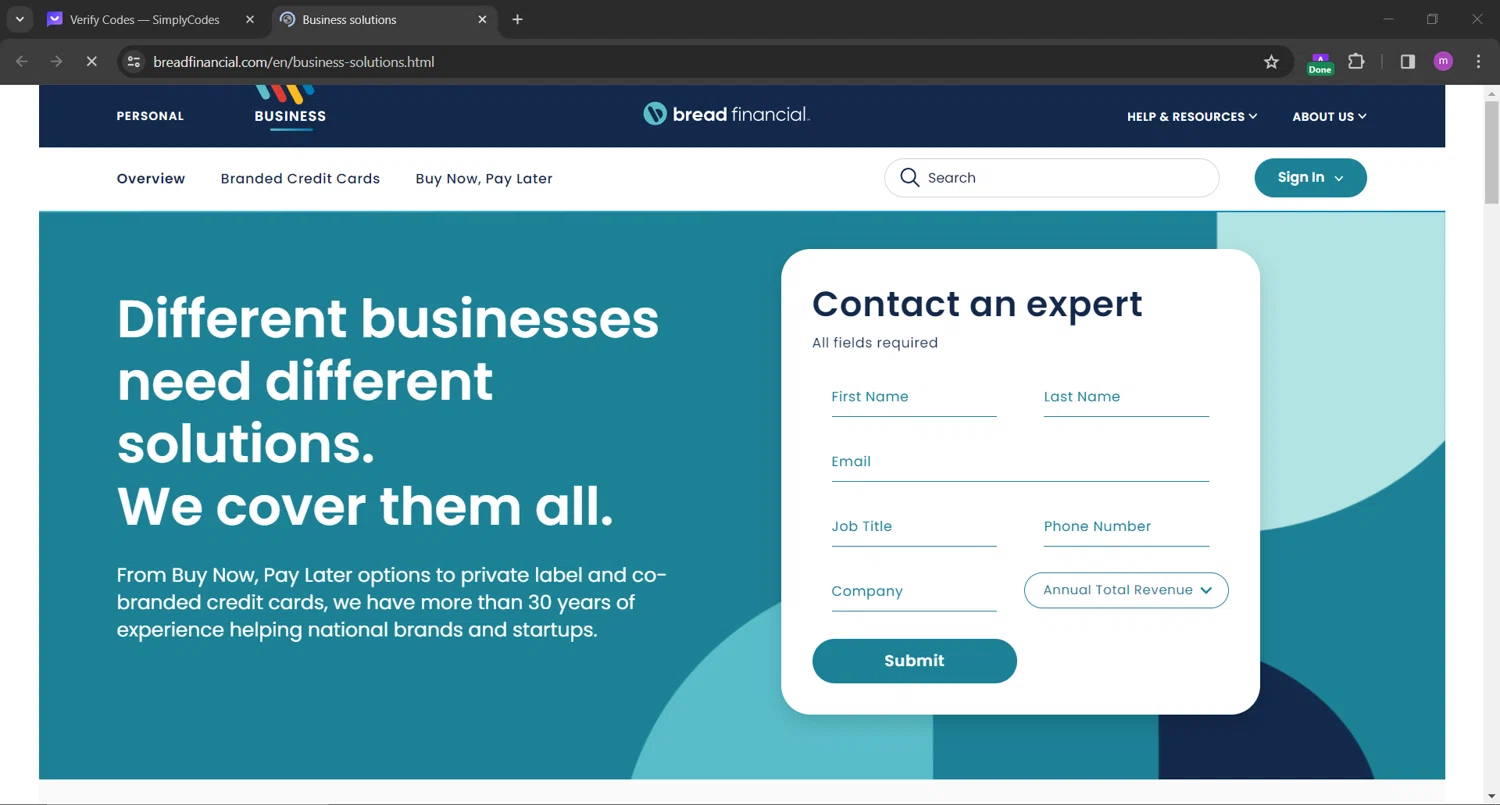The width and height of the screenshot is (1500, 805).
Task: Open the tab search dropdown arrow
Action: 19,19
